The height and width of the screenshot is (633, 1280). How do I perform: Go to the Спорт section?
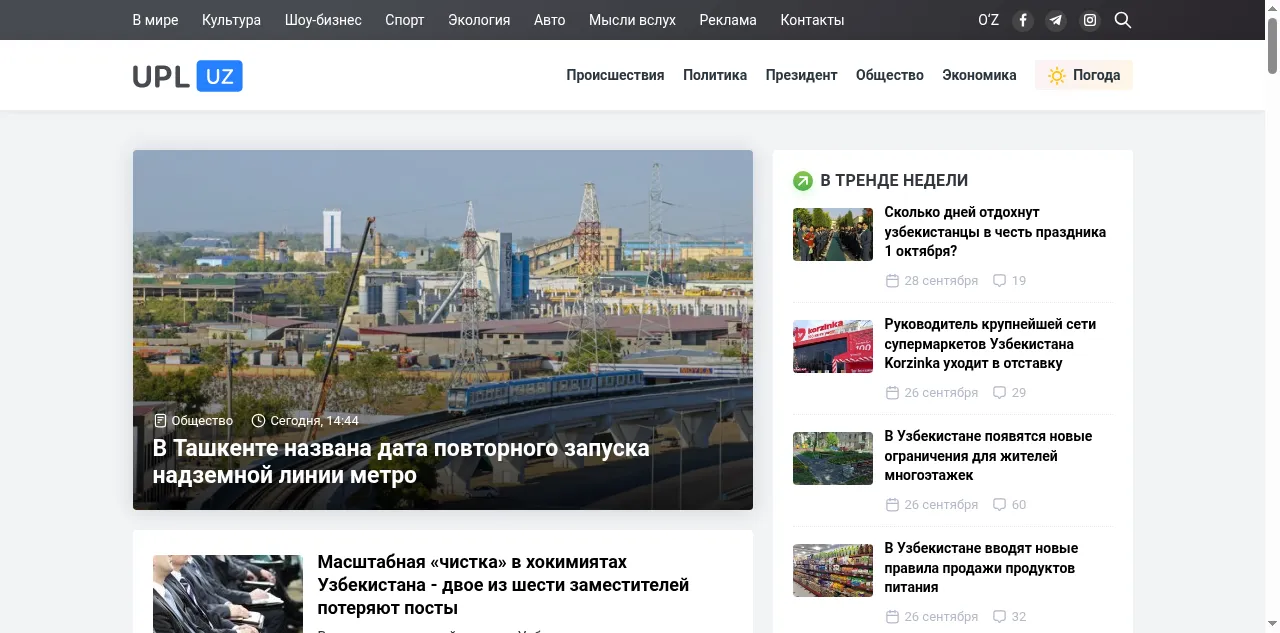pos(405,20)
